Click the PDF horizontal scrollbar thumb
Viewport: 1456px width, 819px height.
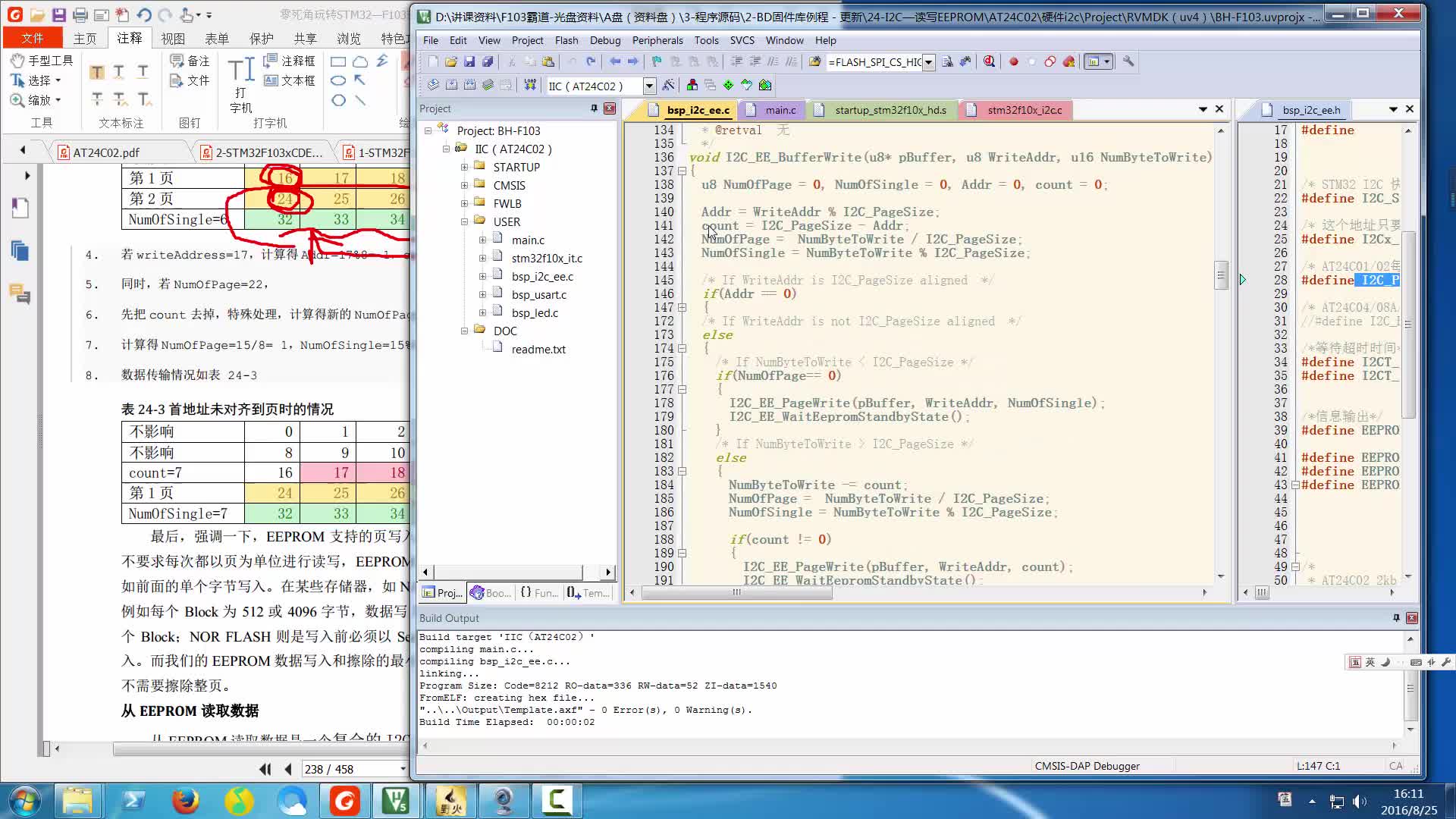coord(262,749)
